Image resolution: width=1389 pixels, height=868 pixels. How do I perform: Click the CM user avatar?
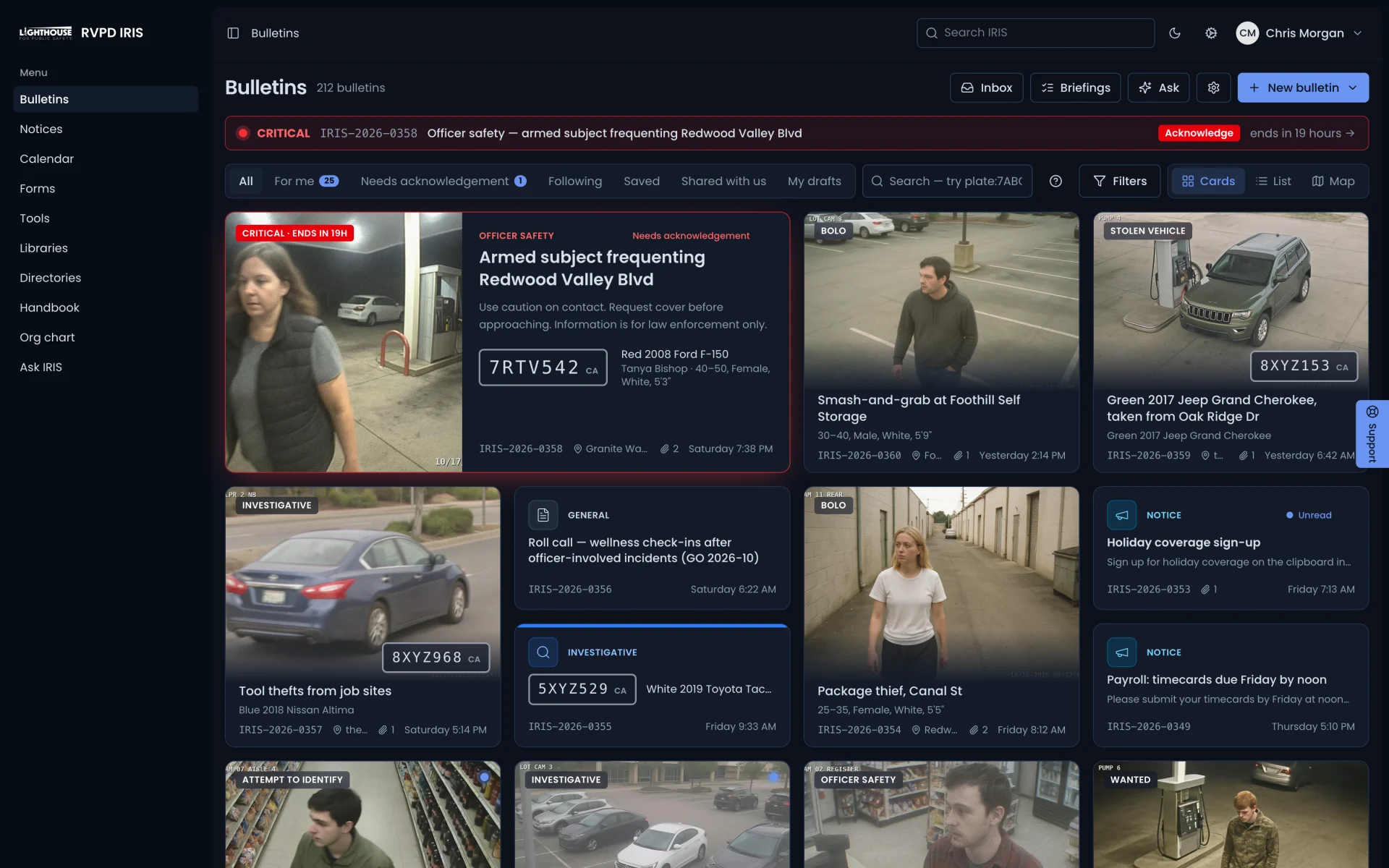[x=1247, y=33]
